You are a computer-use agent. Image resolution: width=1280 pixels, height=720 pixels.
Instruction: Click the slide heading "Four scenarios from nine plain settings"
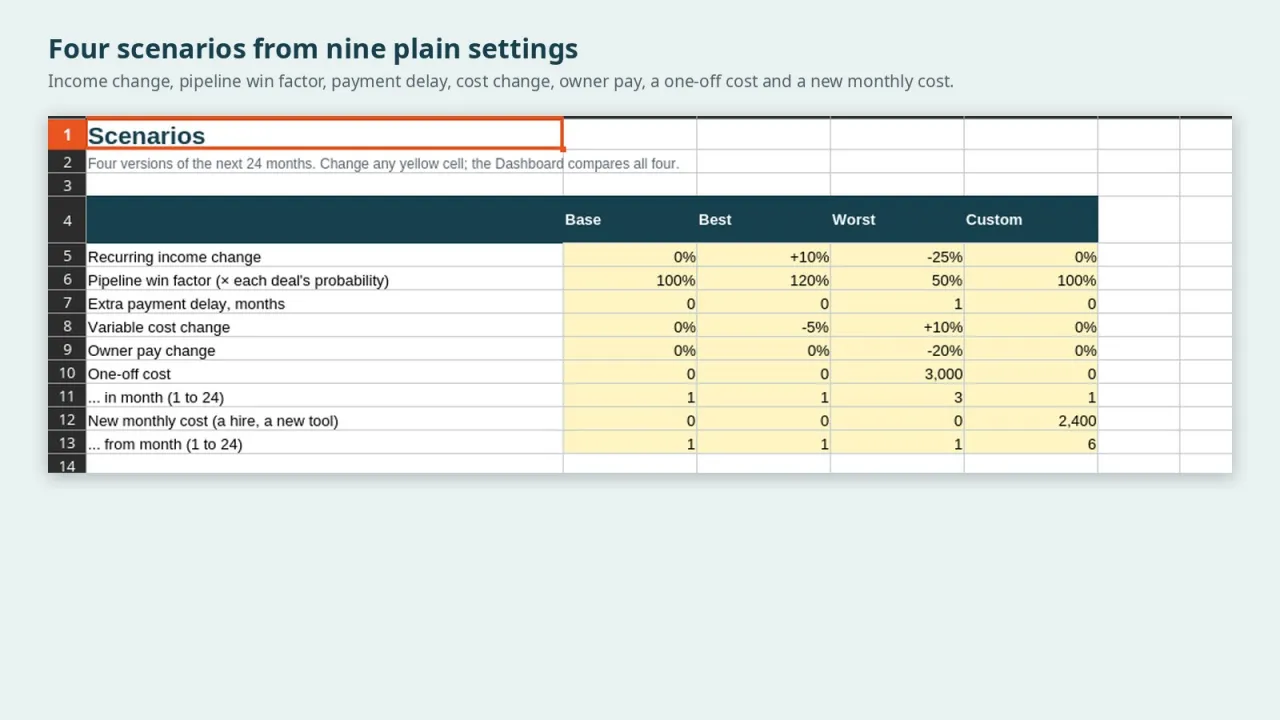[313, 49]
